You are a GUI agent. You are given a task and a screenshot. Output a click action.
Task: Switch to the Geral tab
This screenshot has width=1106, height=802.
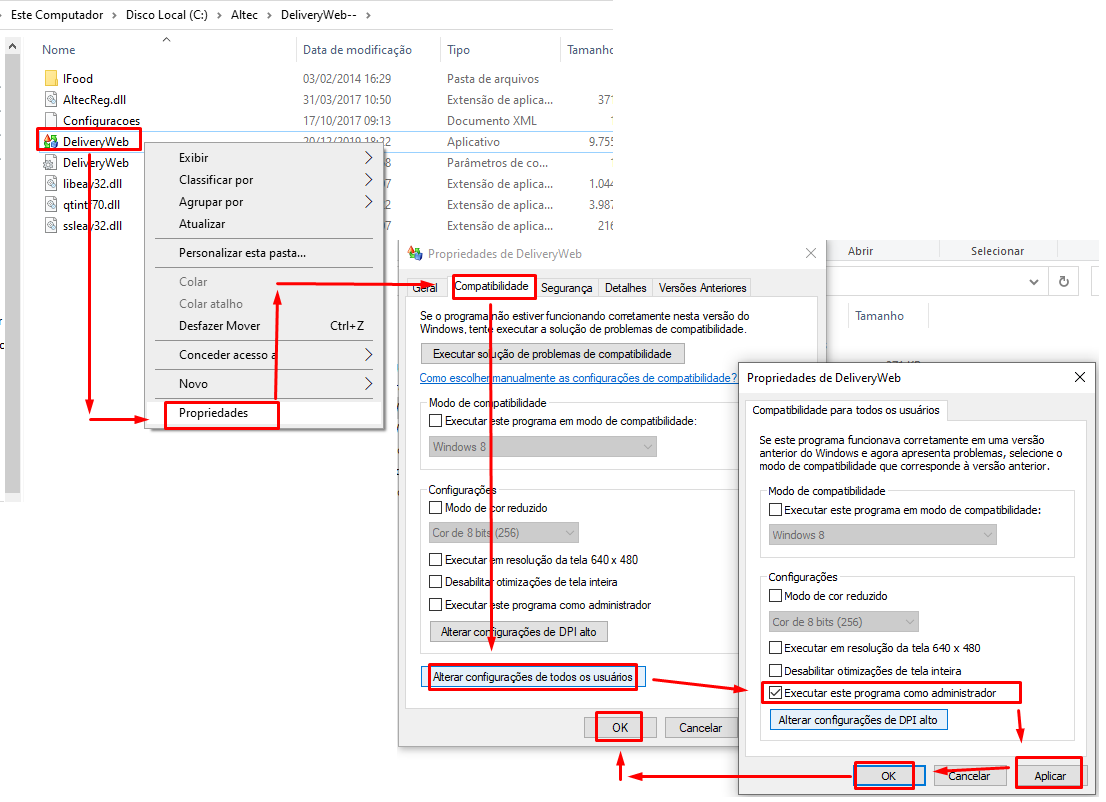[x=425, y=288]
